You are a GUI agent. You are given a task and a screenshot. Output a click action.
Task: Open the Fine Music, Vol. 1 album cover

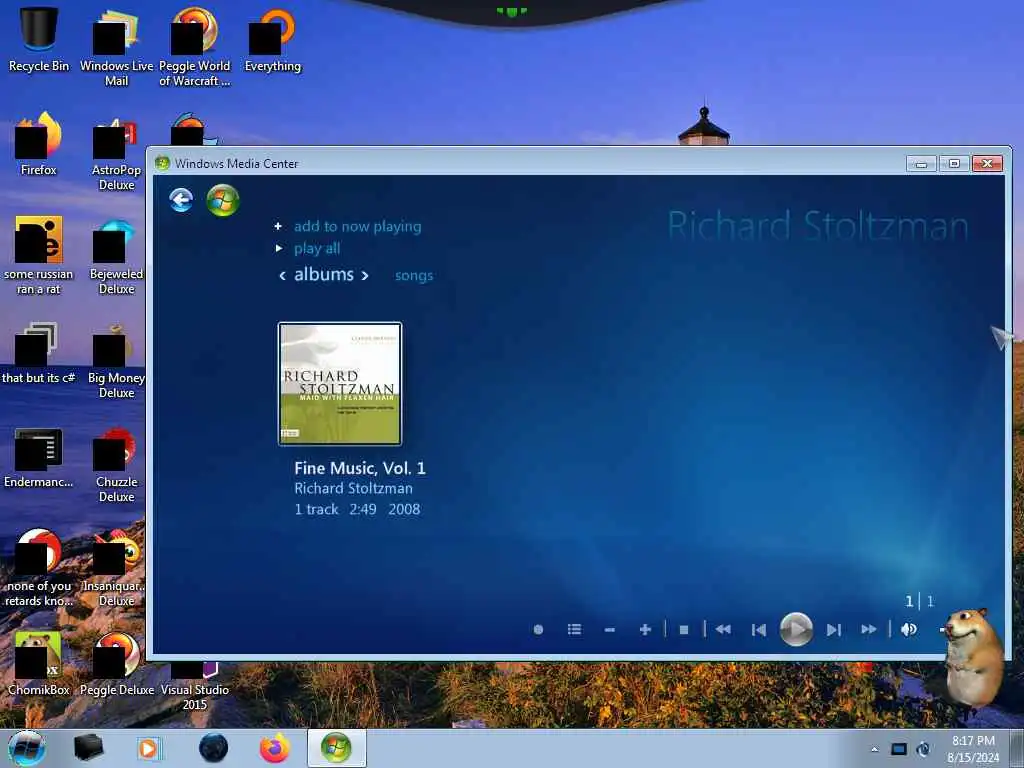(x=340, y=384)
